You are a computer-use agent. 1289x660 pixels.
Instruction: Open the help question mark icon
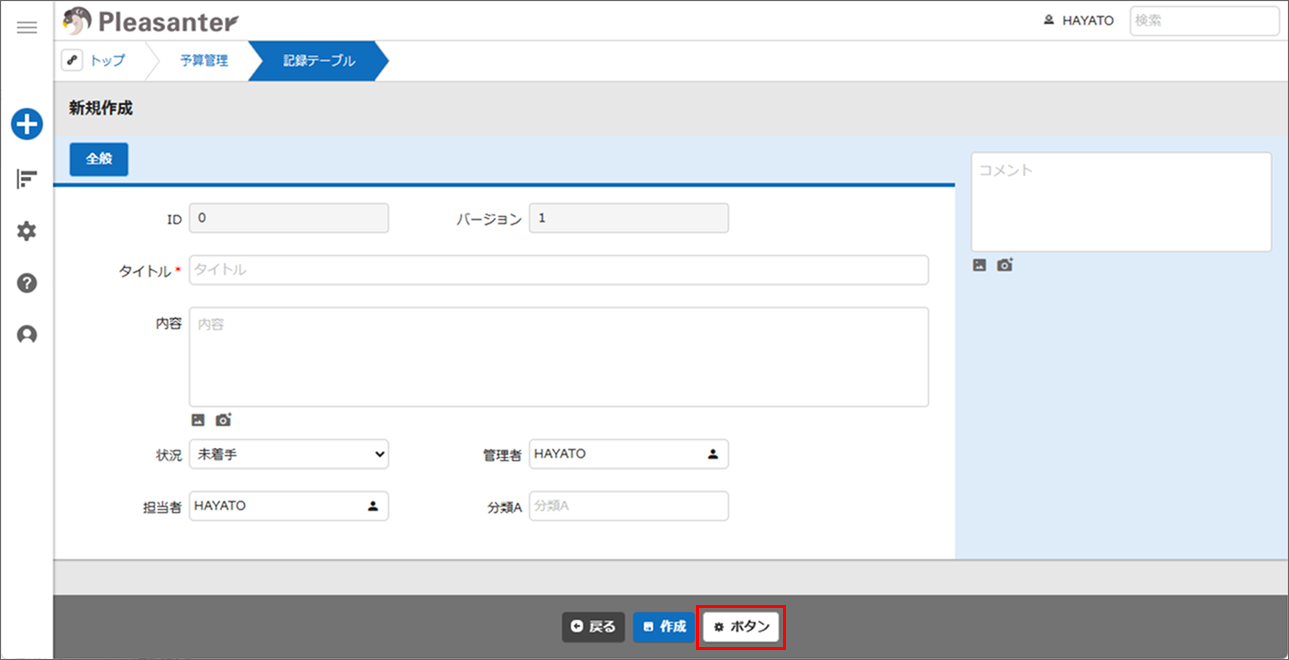pyautogui.click(x=27, y=283)
